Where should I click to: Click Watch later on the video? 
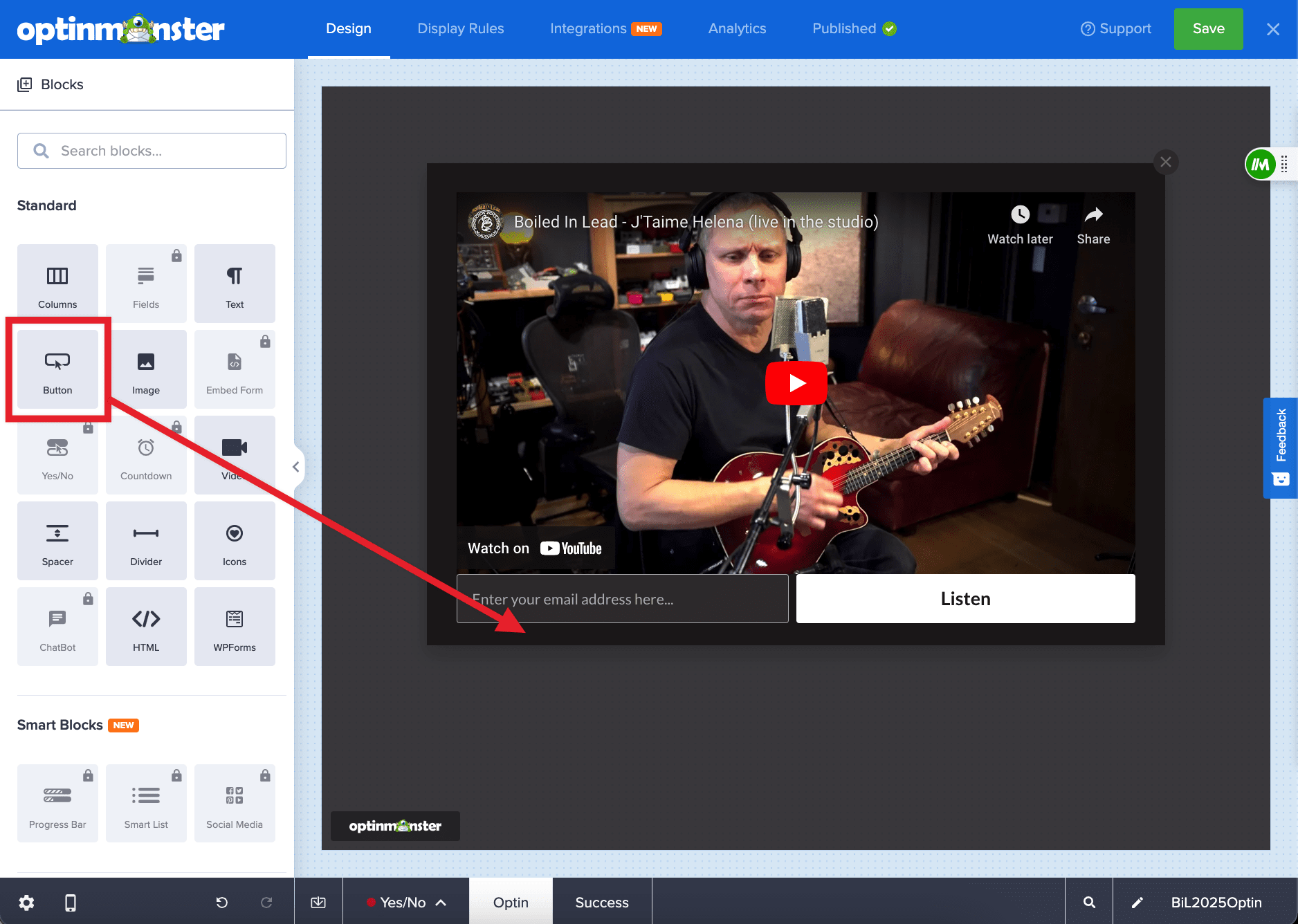[1020, 225]
